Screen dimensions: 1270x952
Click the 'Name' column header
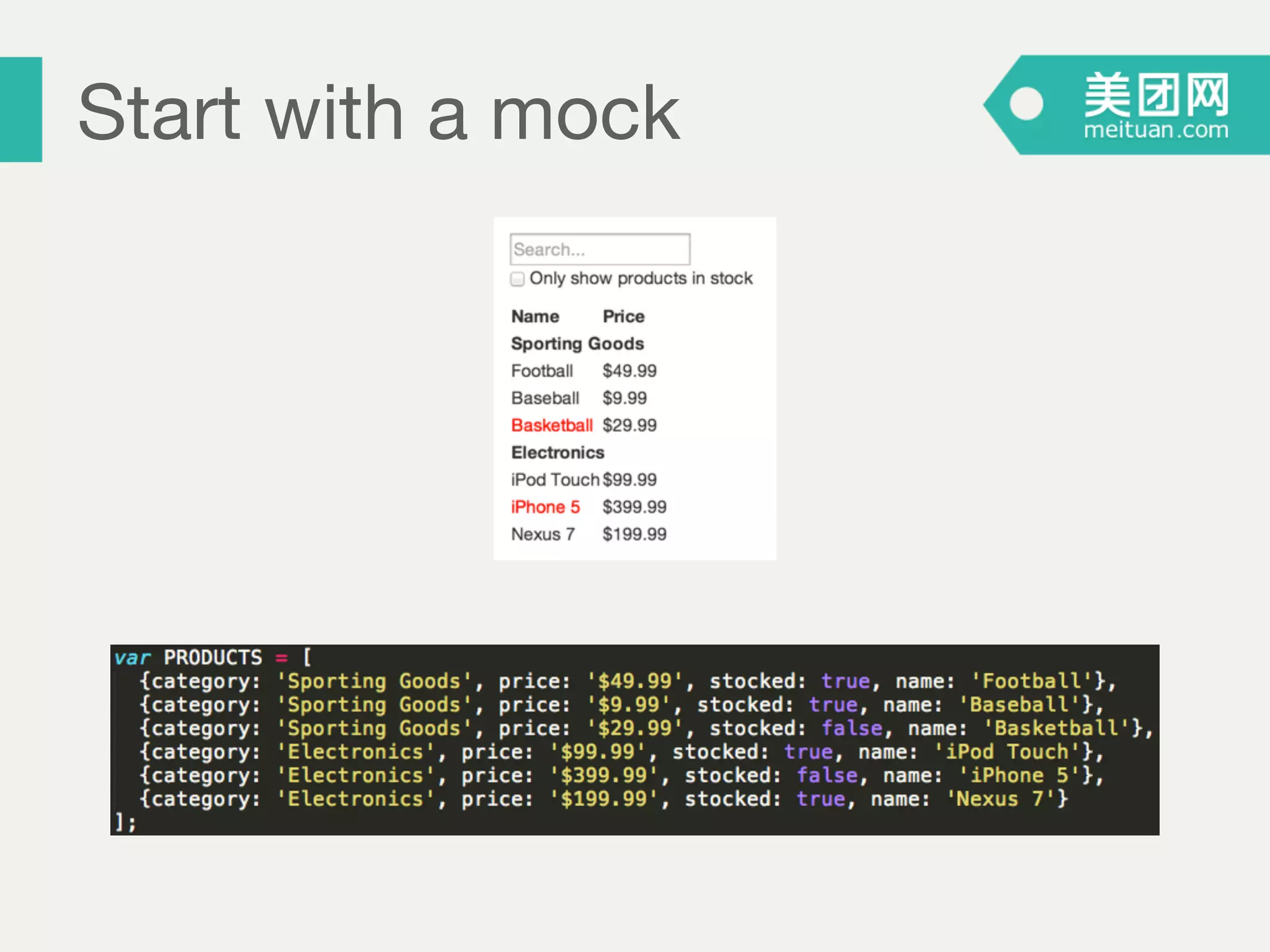535,316
